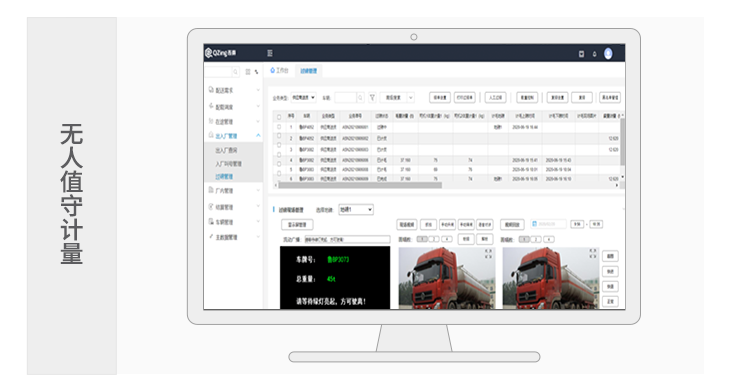
Task: Open second submenu item under 出入厂管理
Action: pos(228,164)
